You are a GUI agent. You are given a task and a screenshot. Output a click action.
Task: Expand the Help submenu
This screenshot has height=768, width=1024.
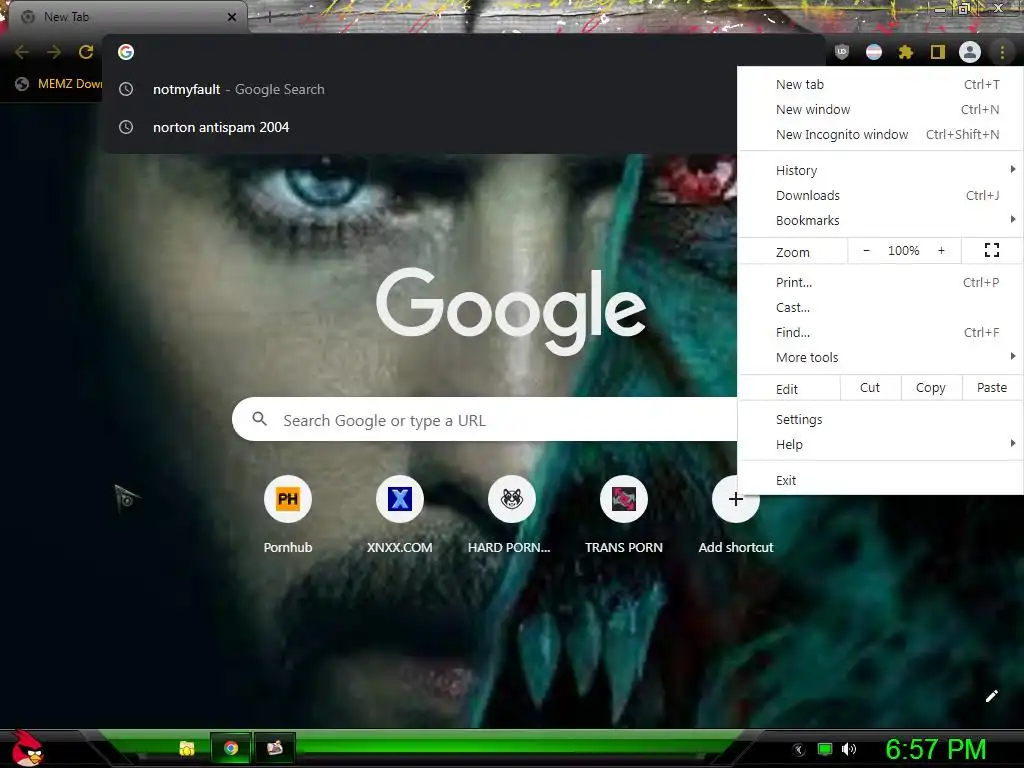(880, 444)
